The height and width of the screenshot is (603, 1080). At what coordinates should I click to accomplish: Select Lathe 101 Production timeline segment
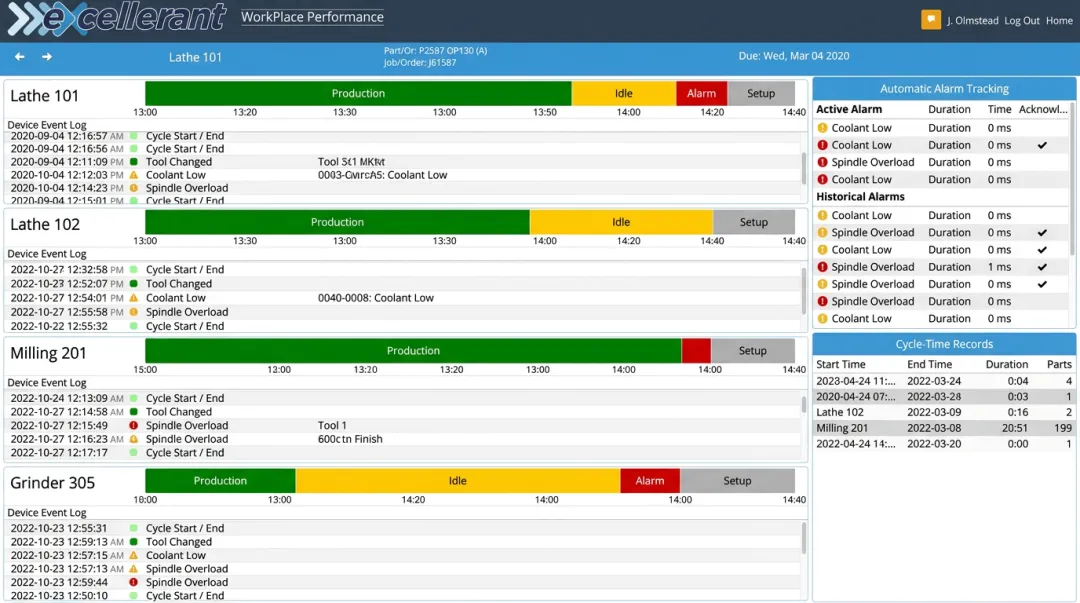click(358, 93)
